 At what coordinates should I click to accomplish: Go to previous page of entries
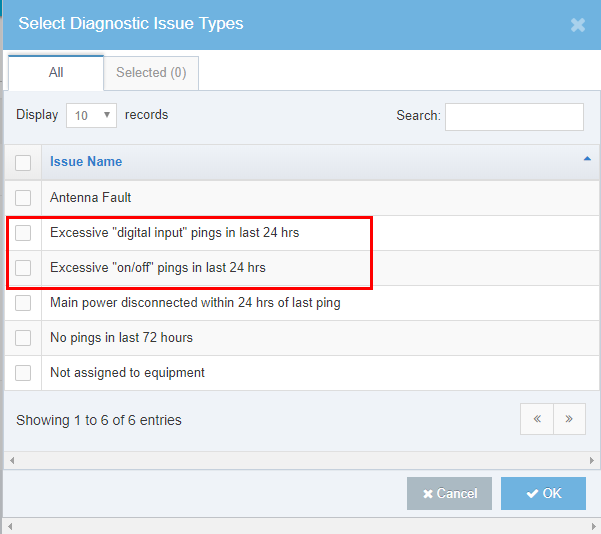tap(537, 420)
